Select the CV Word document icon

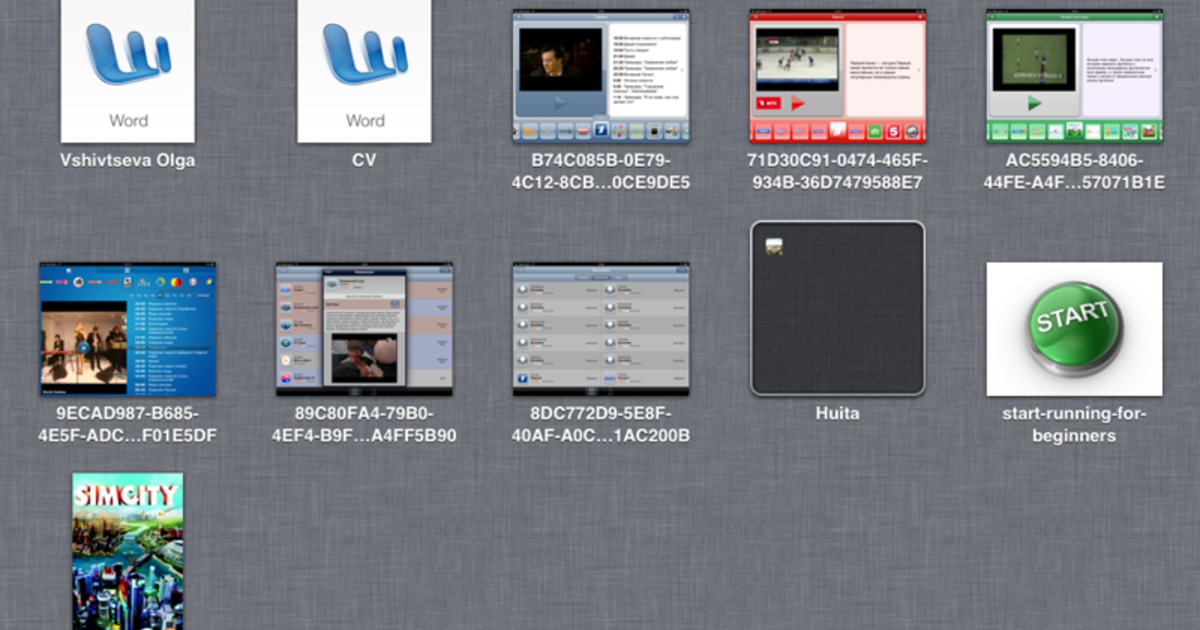[363, 70]
